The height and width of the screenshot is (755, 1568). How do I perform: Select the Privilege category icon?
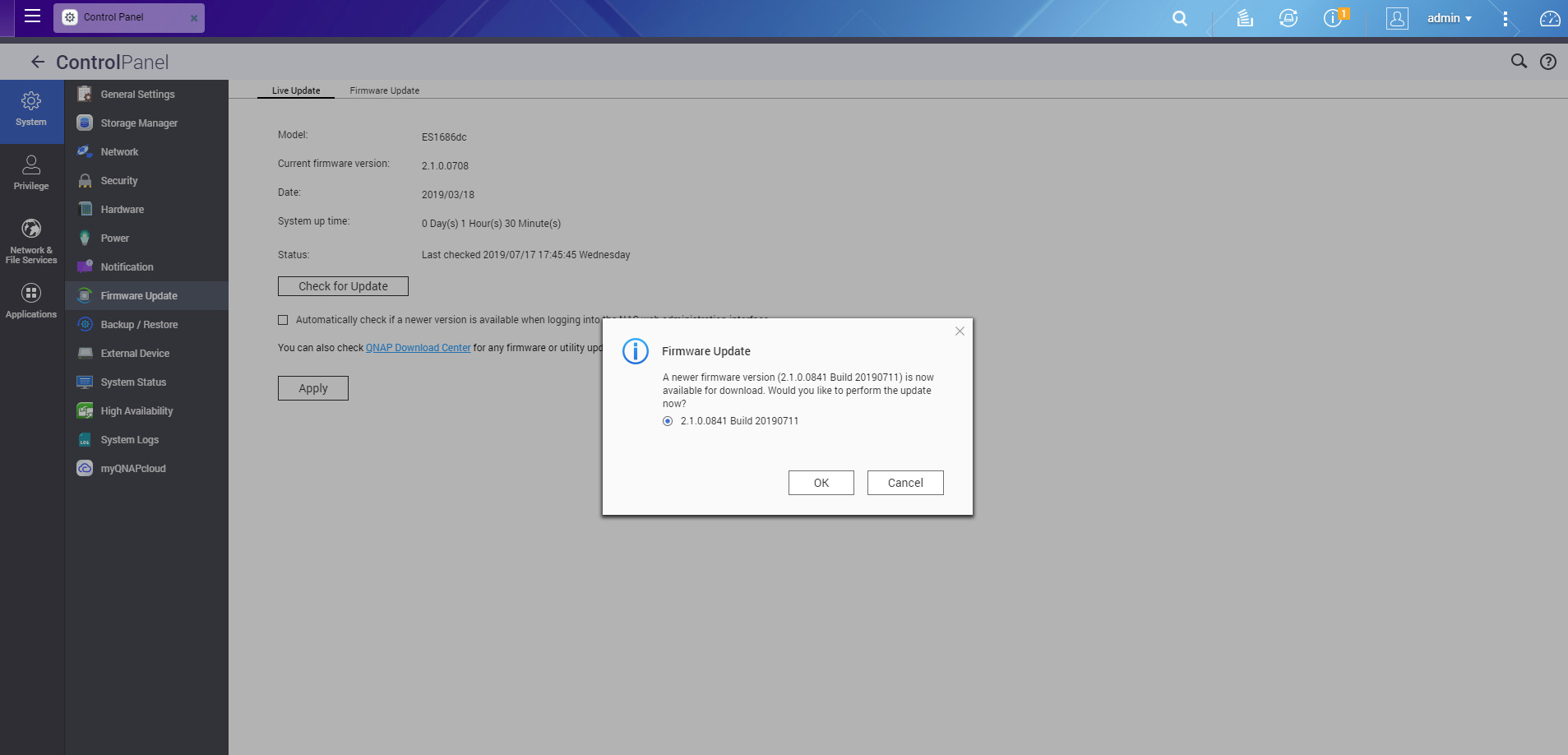[31, 173]
